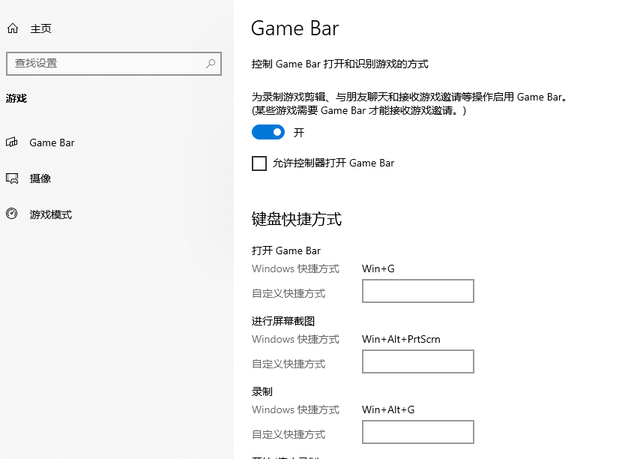Select Game Bar in sidebar
640x459 pixels.
coord(52,142)
